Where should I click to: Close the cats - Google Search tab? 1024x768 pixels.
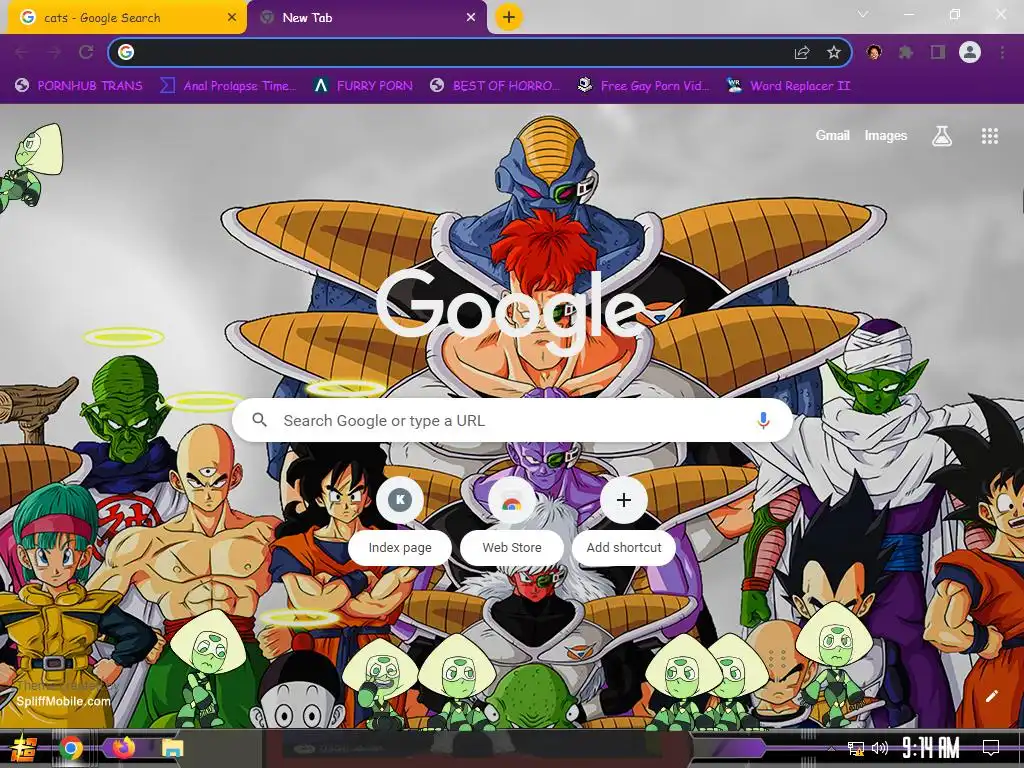pyautogui.click(x=232, y=18)
